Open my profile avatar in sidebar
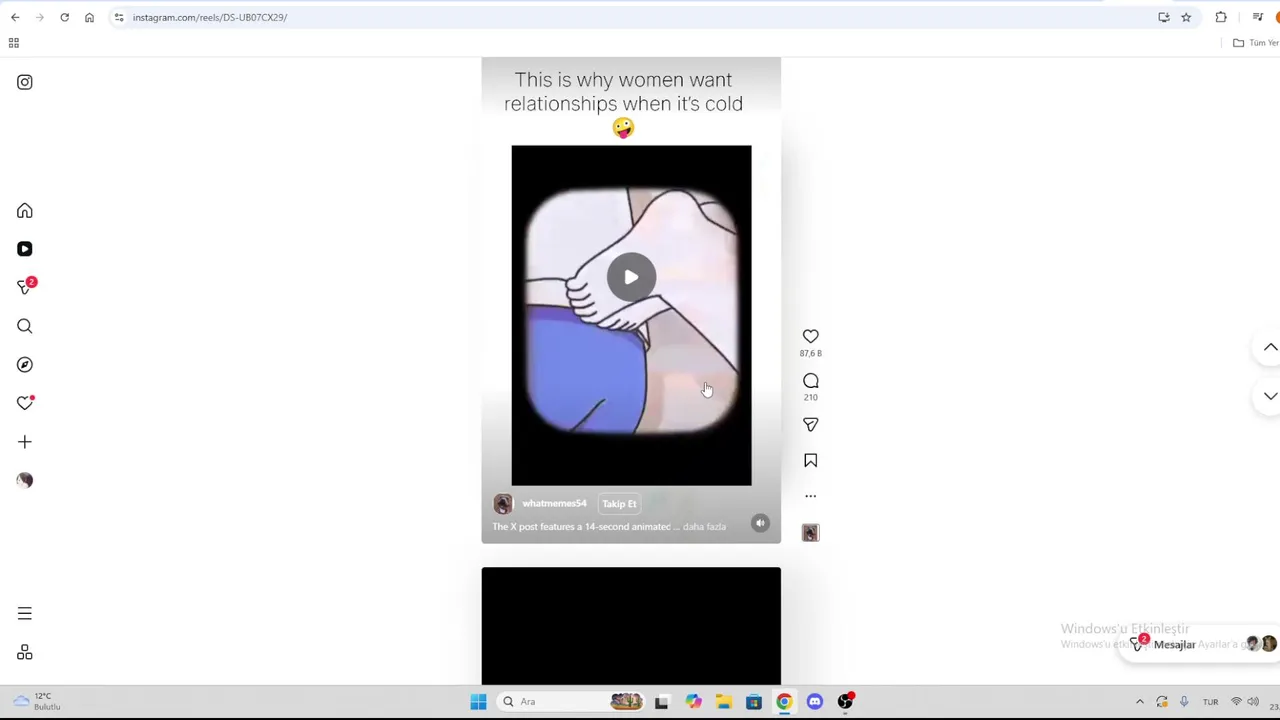This screenshot has width=1280, height=720. (x=25, y=480)
